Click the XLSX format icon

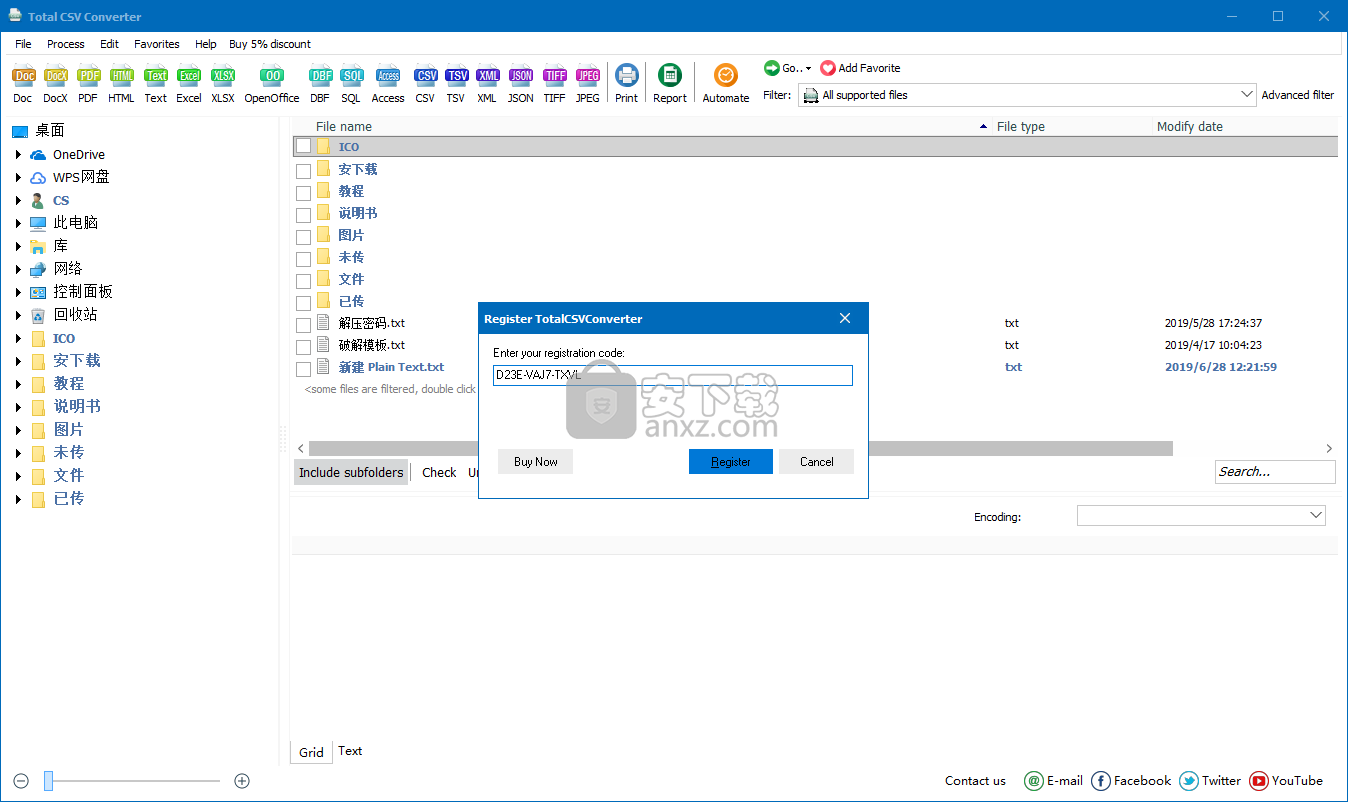click(x=223, y=76)
